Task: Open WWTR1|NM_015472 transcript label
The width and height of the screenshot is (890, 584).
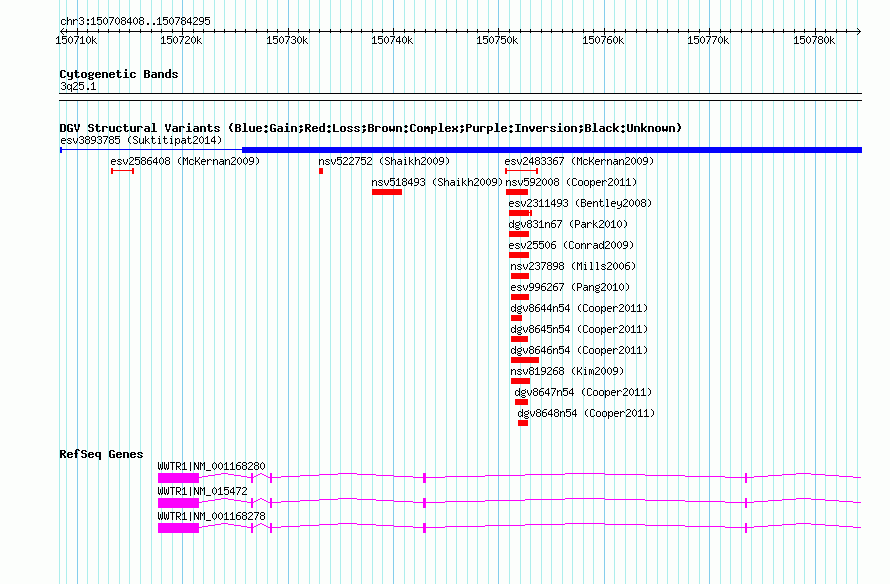Action: point(203,491)
